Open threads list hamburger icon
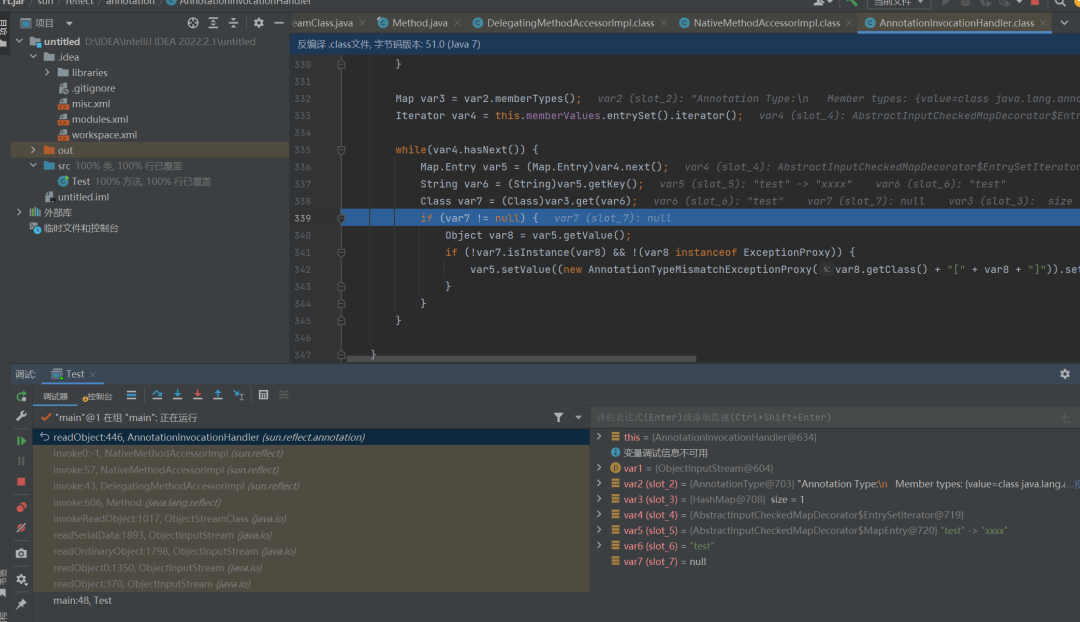The height and width of the screenshot is (622, 1080). (131, 395)
